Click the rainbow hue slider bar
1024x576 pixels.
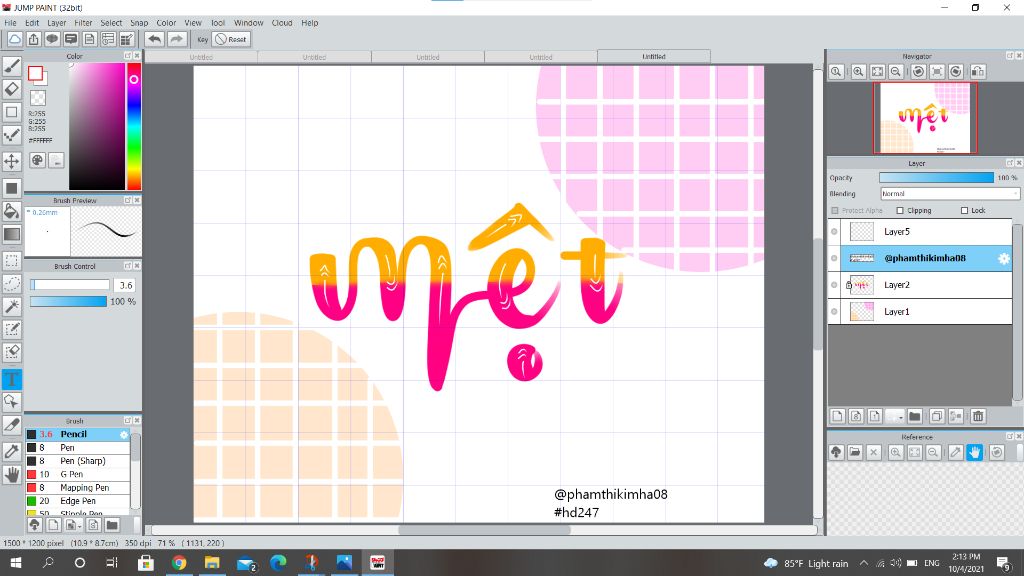134,126
